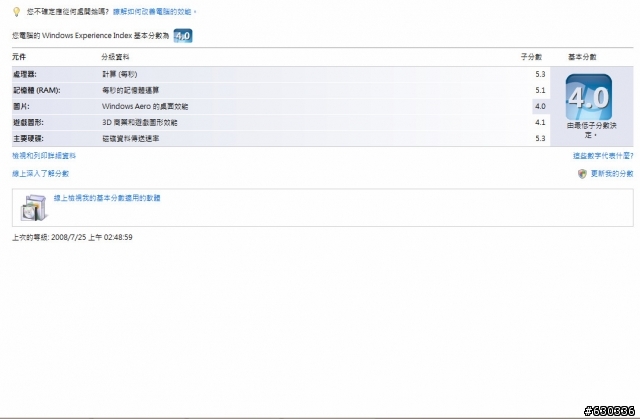Select the processor row label
640x419 pixels.
[x=25, y=74]
